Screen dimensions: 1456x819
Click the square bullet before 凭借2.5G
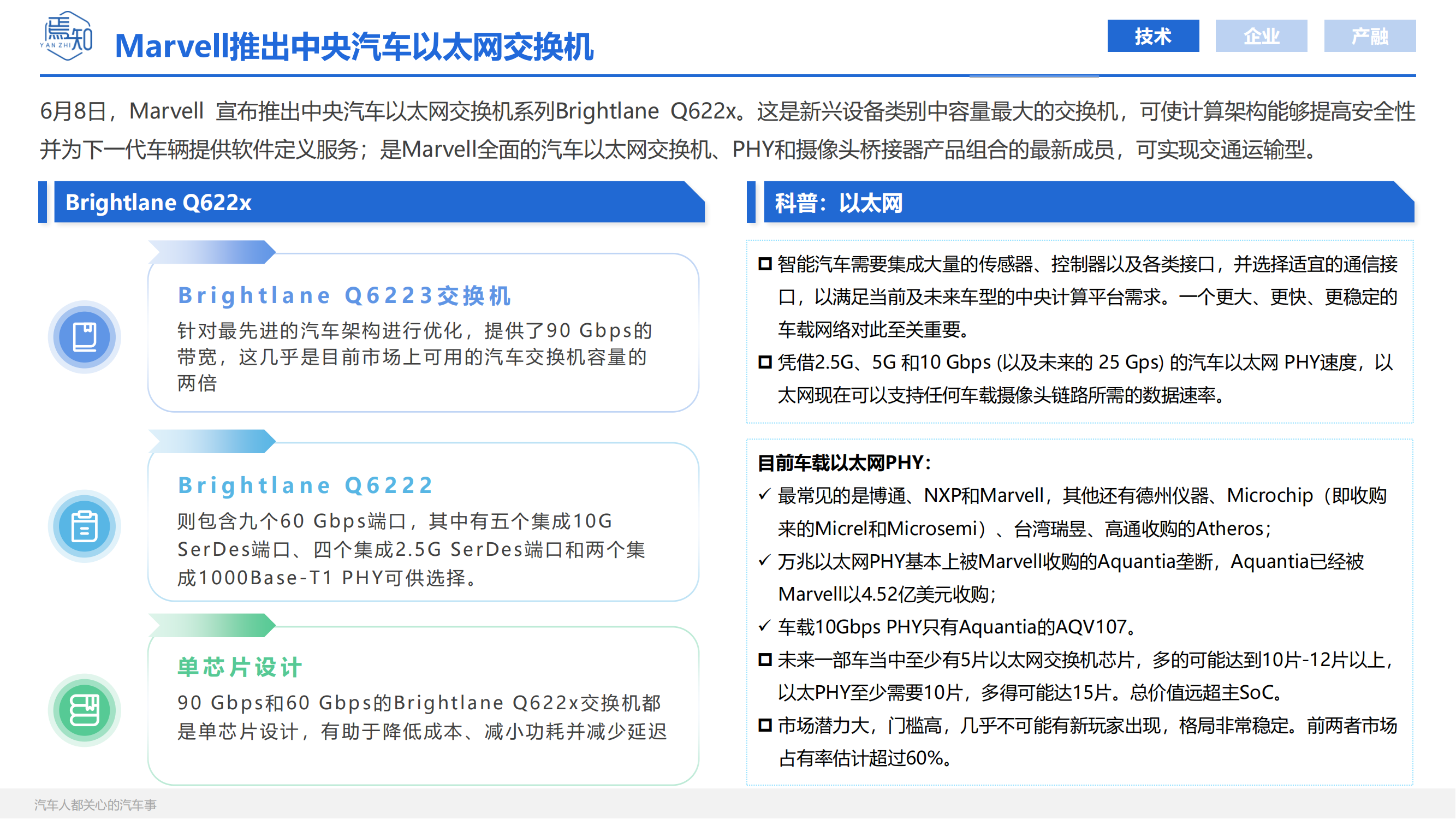[x=765, y=362]
